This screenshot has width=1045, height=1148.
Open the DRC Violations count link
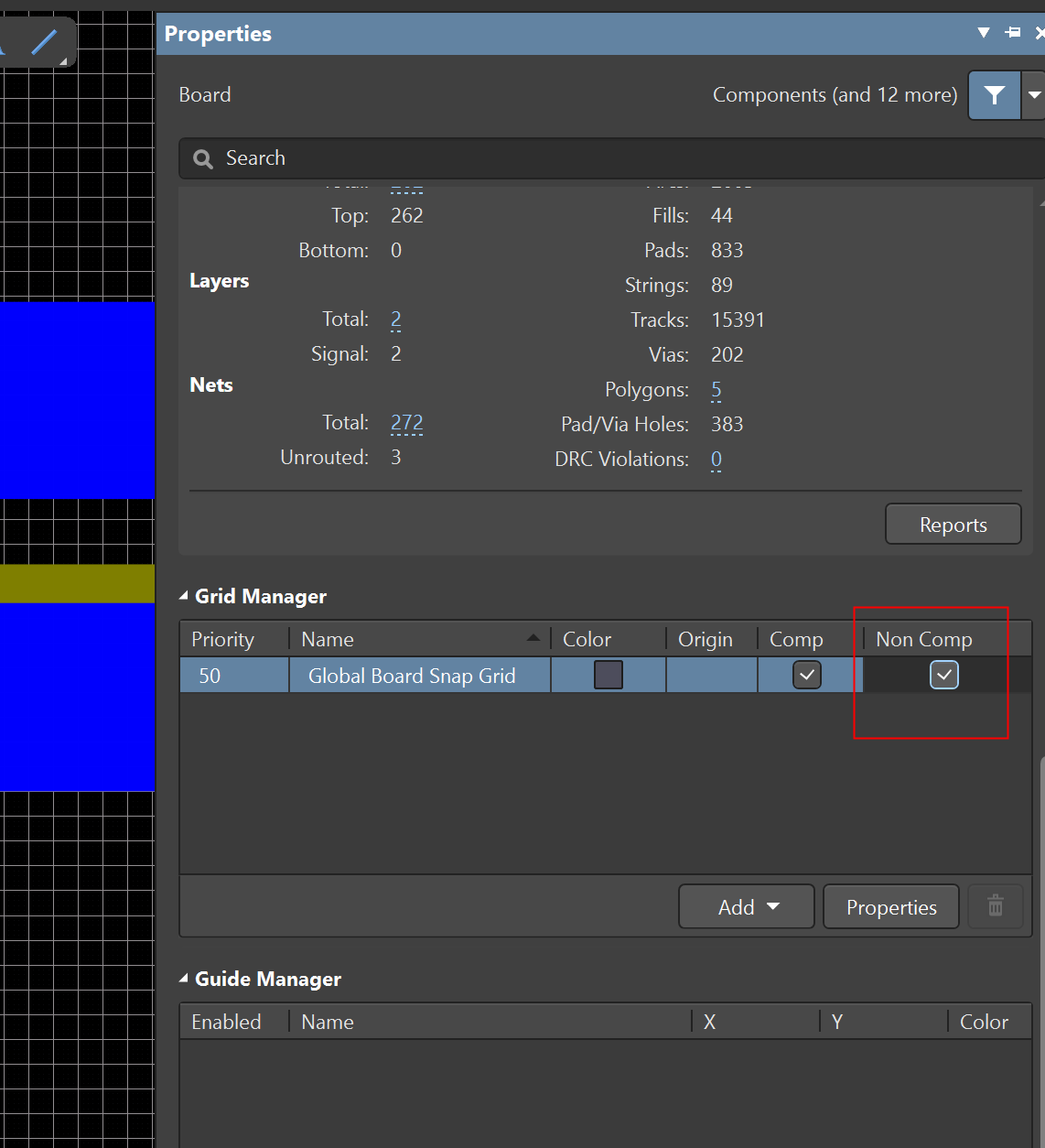(716, 460)
